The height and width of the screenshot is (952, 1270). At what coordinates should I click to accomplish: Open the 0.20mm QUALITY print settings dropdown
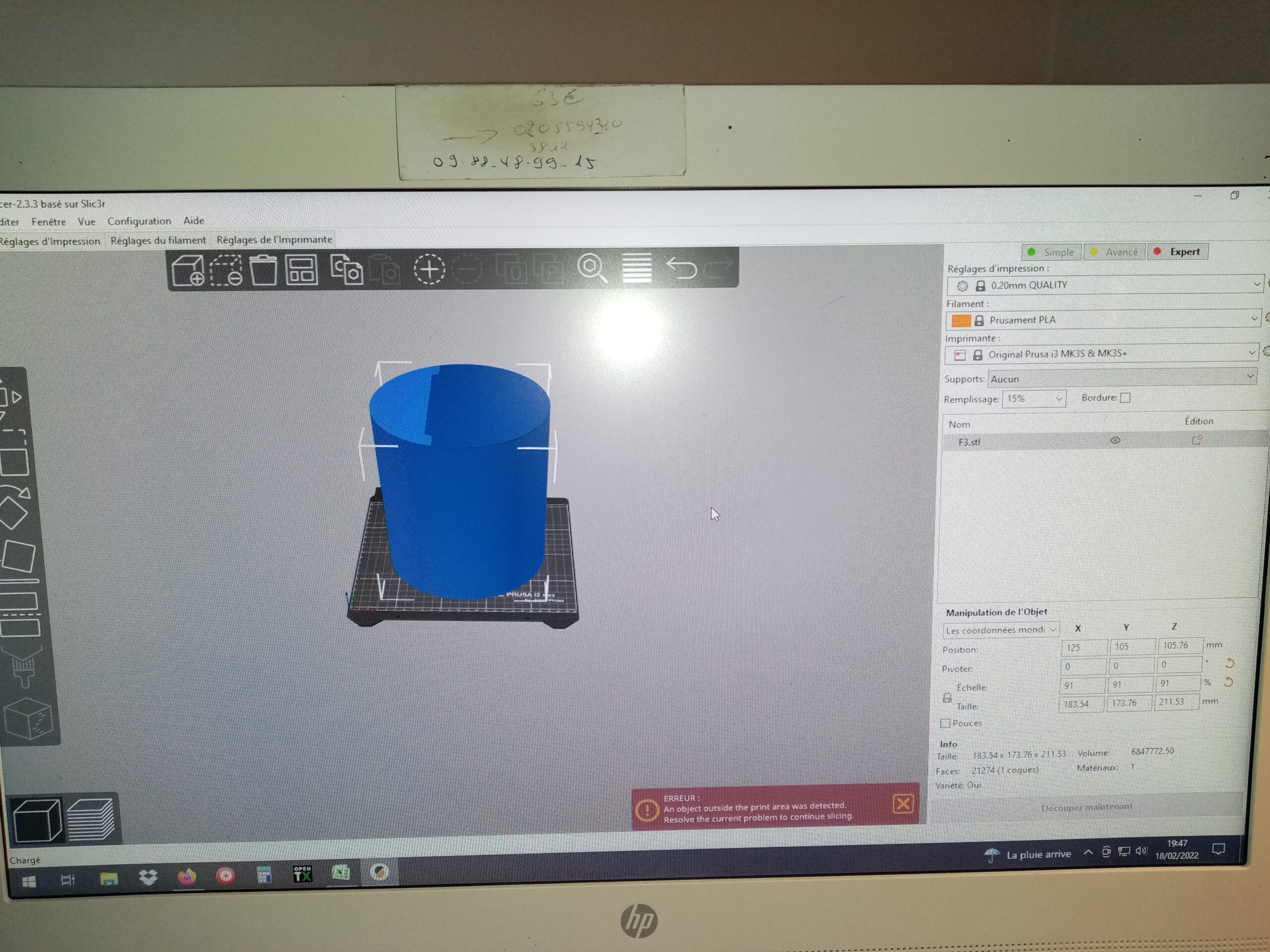click(x=1105, y=285)
